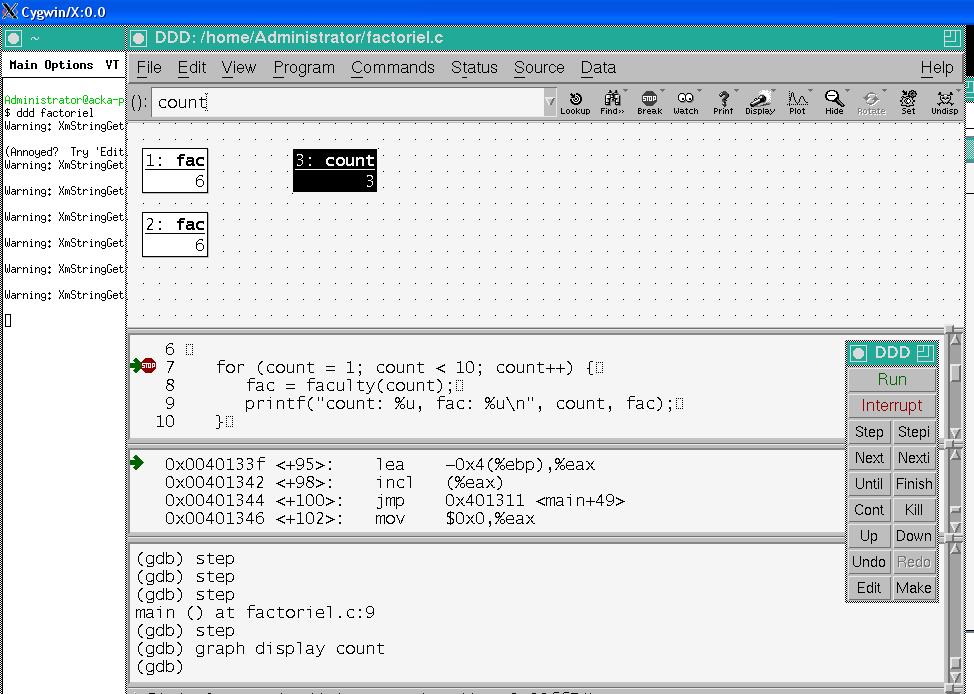
Task: Select the '3: count' display box
Action: pyautogui.click(x=335, y=170)
